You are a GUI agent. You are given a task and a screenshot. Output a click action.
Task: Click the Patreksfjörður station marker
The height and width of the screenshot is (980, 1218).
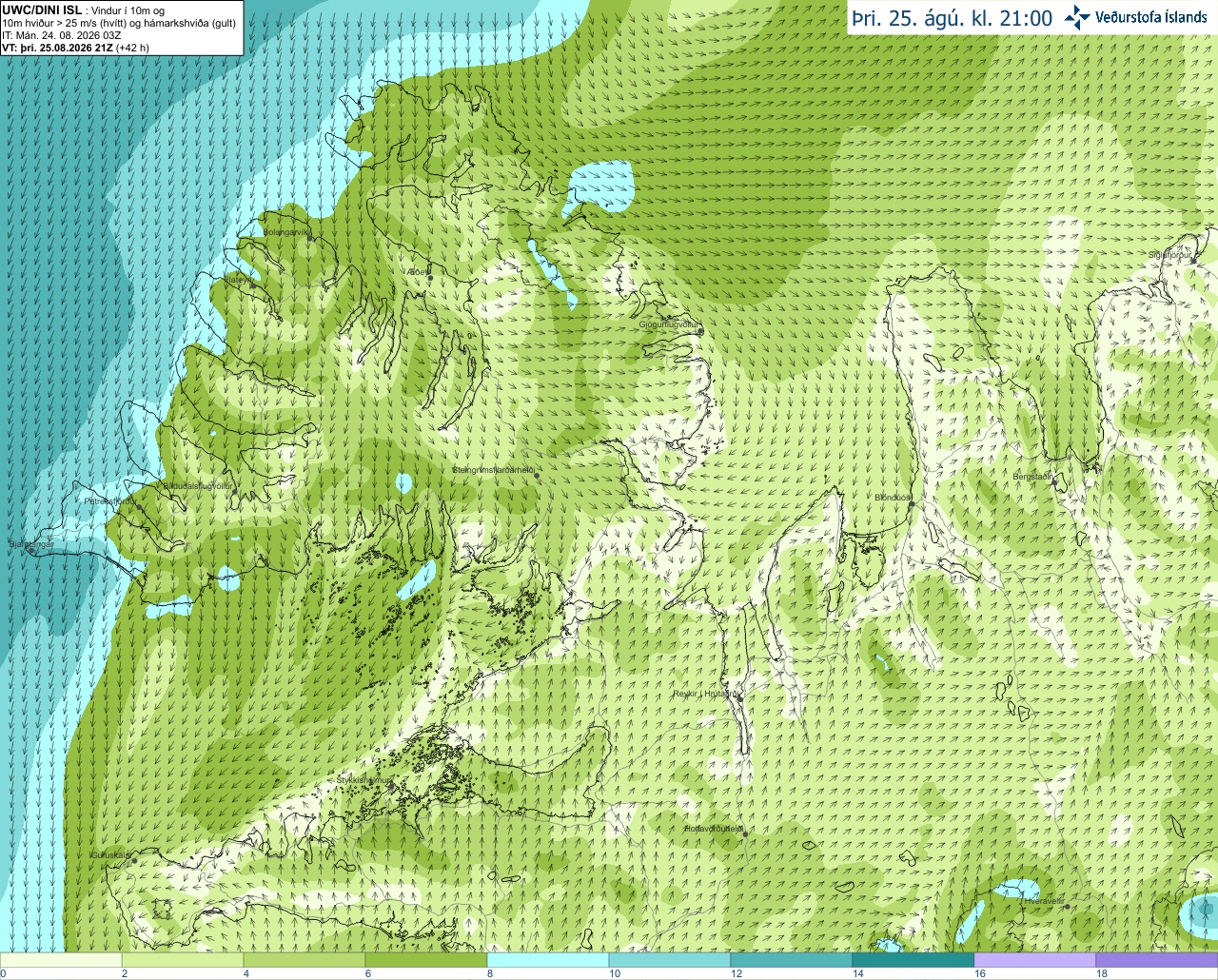pos(139,507)
